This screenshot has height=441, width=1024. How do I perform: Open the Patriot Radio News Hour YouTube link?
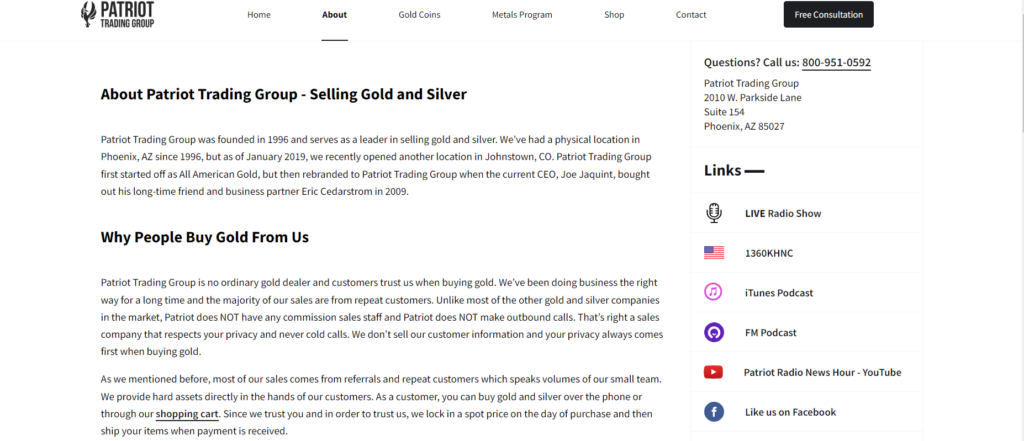point(822,372)
